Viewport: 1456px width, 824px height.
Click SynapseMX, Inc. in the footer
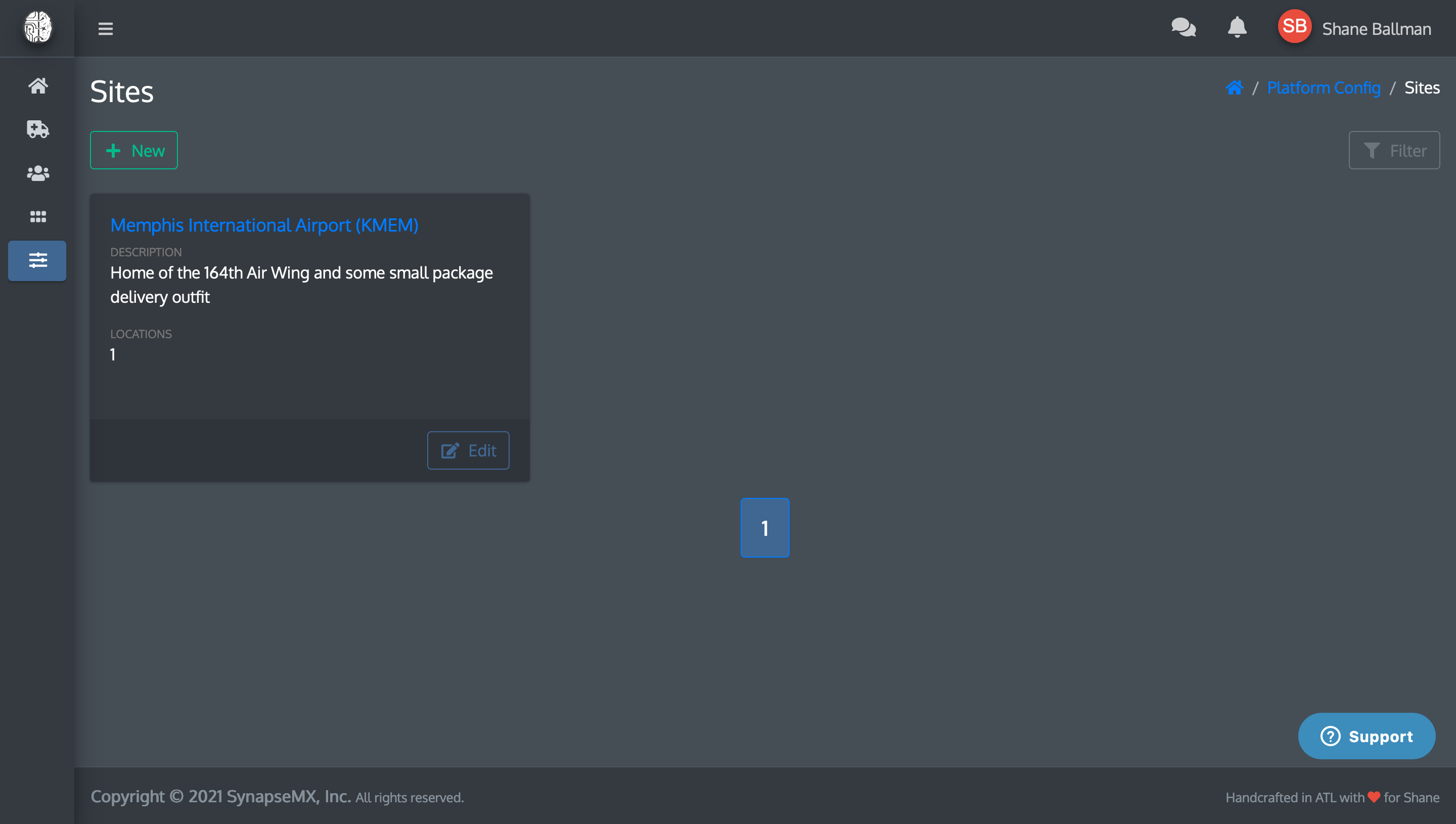tap(289, 796)
